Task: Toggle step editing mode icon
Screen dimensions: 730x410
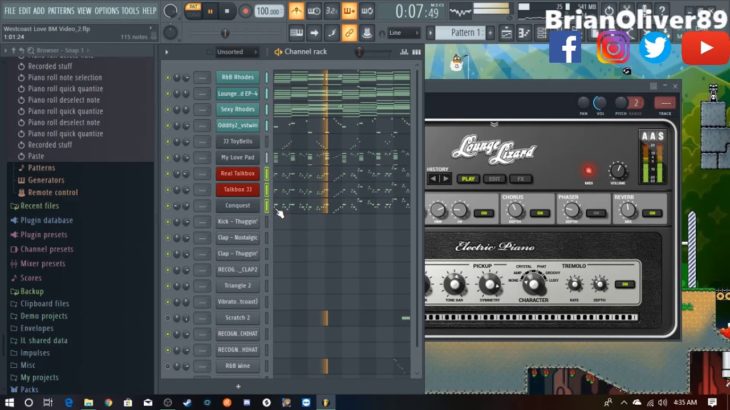Action: click(331, 33)
